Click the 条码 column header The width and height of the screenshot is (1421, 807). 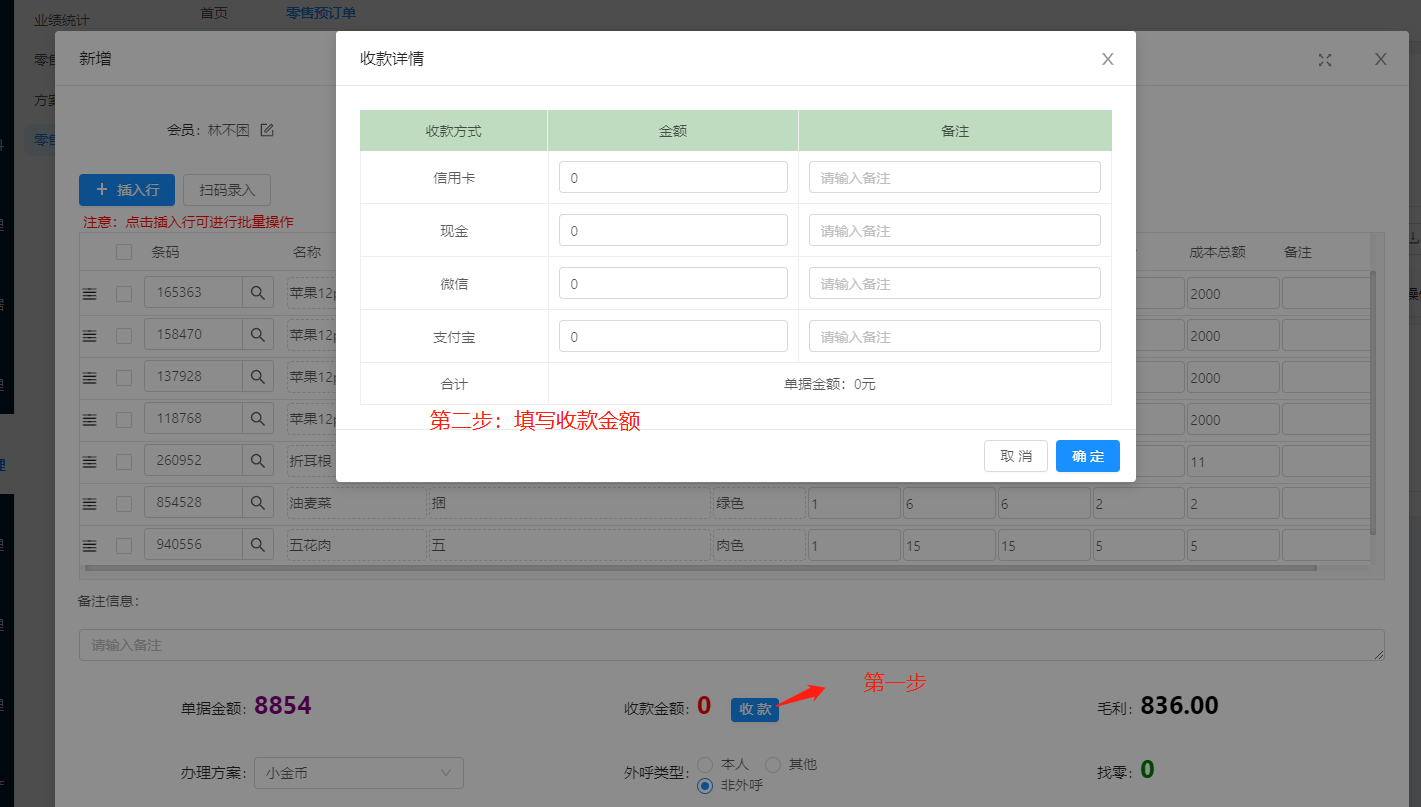click(x=165, y=252)
